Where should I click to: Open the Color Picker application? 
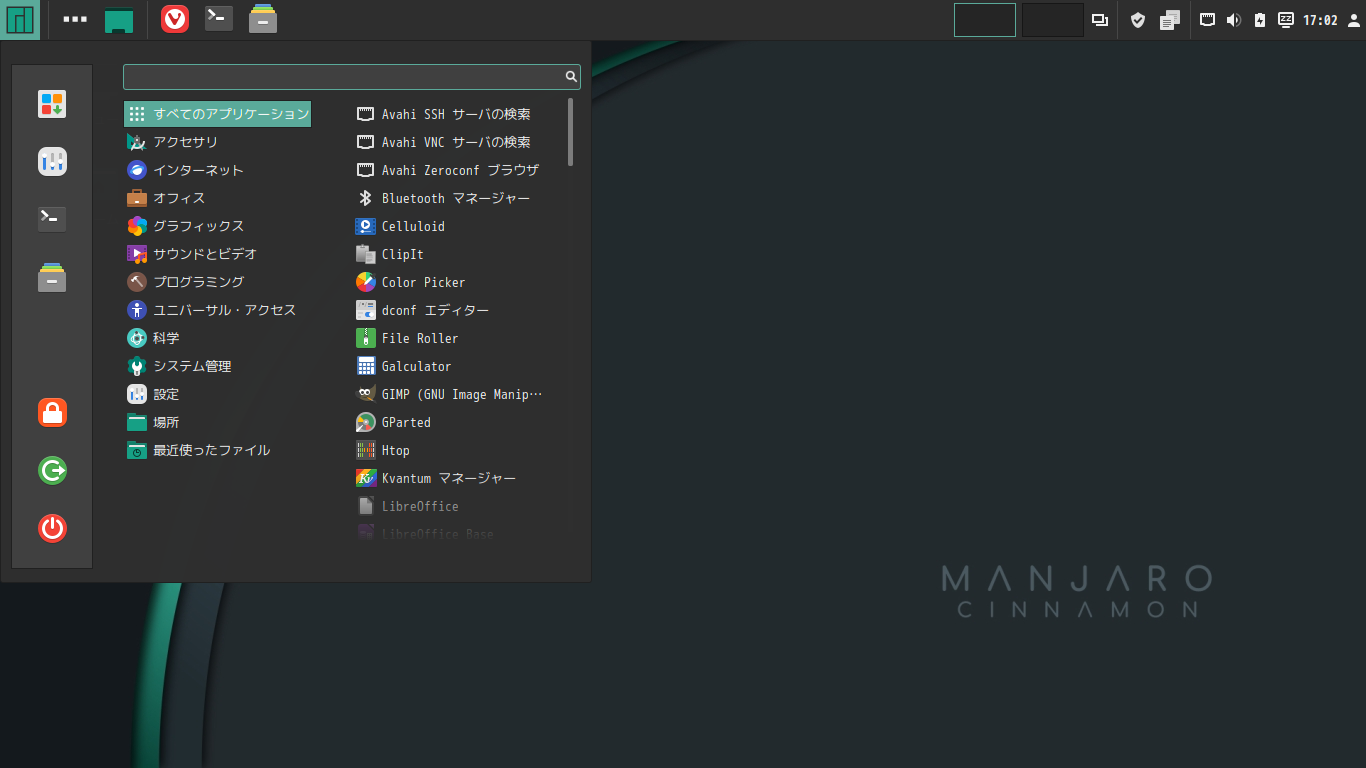pos(457,282)
